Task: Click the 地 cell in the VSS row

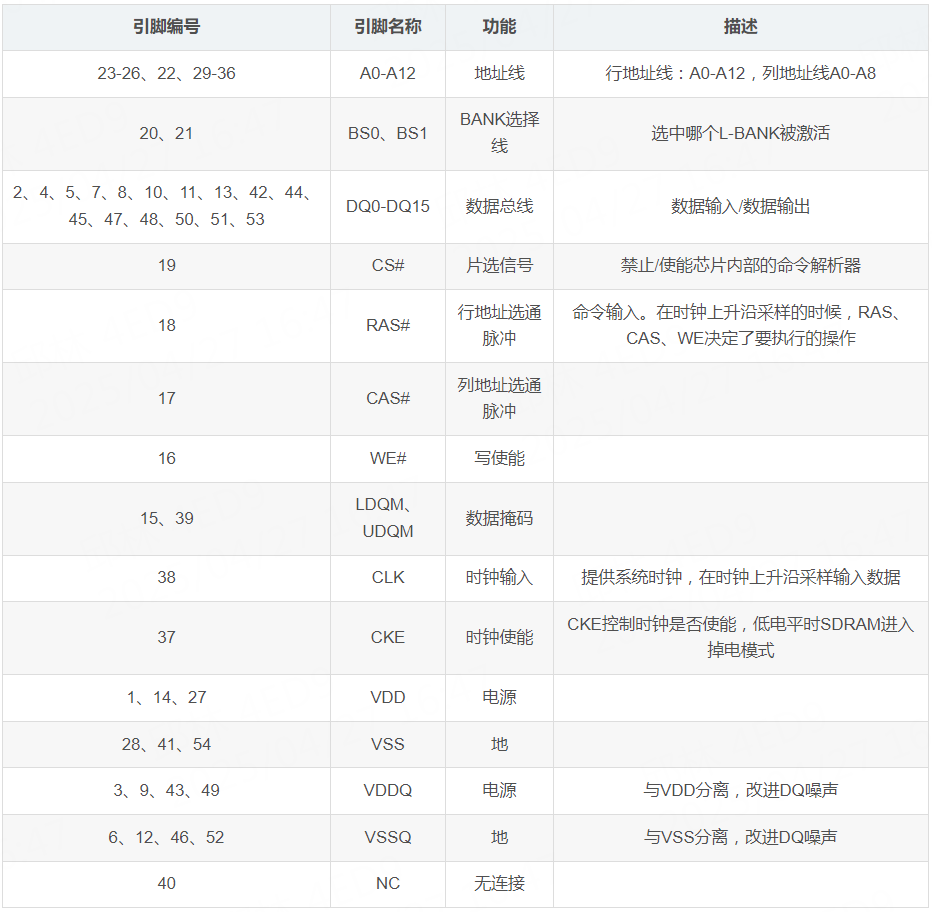Action: [499, 744]
